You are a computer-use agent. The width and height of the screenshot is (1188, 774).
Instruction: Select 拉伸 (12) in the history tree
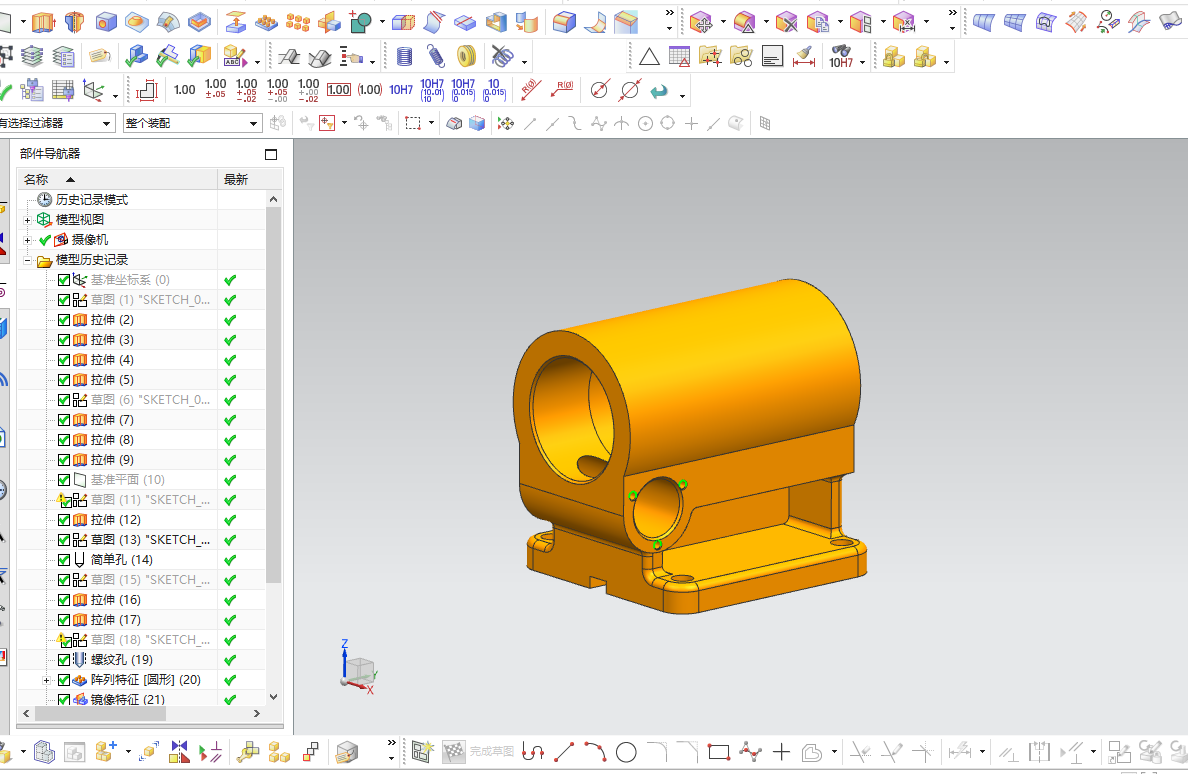click(115, 520)
